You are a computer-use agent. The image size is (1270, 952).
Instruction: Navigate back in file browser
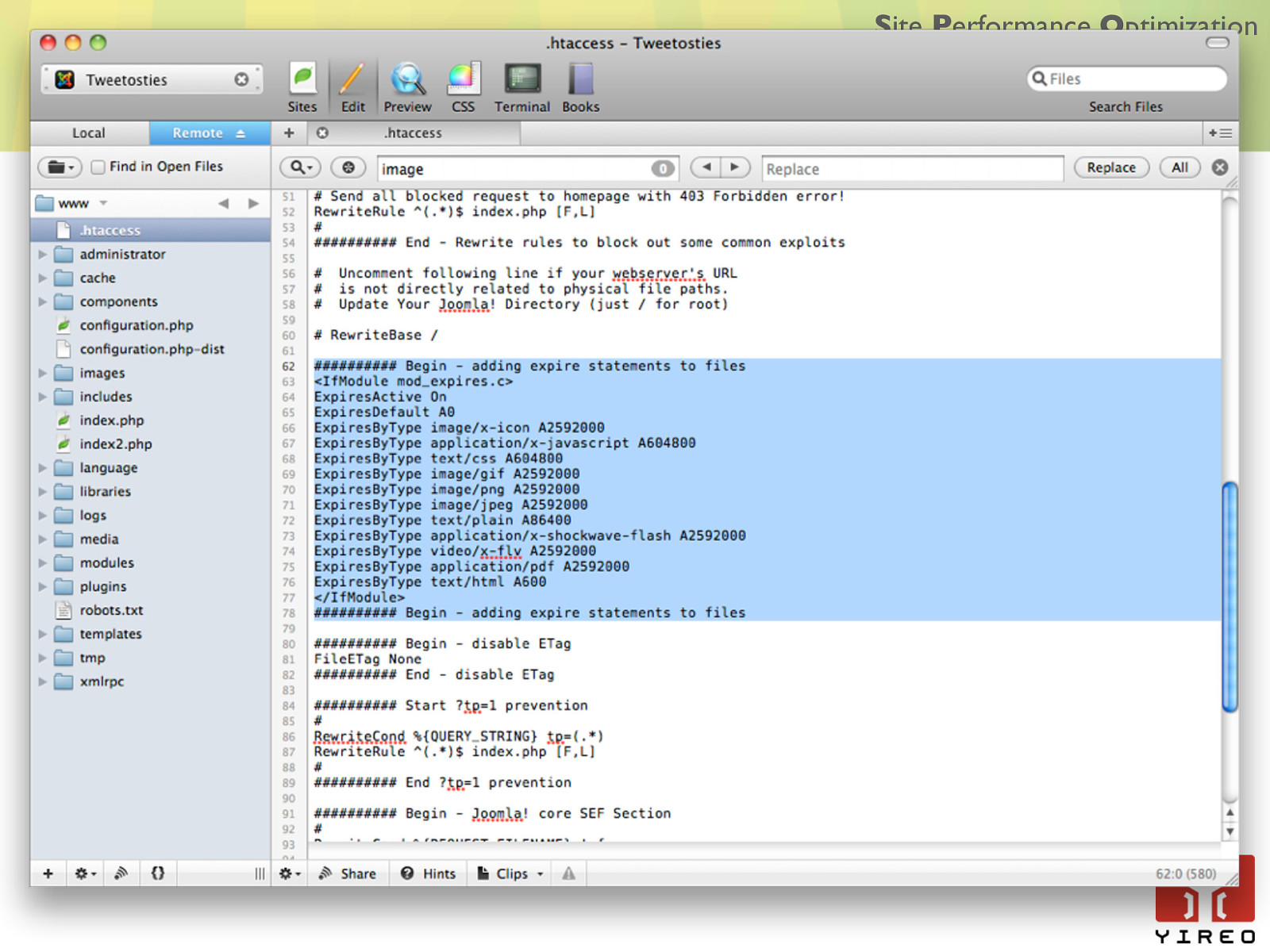pos(224,204)
